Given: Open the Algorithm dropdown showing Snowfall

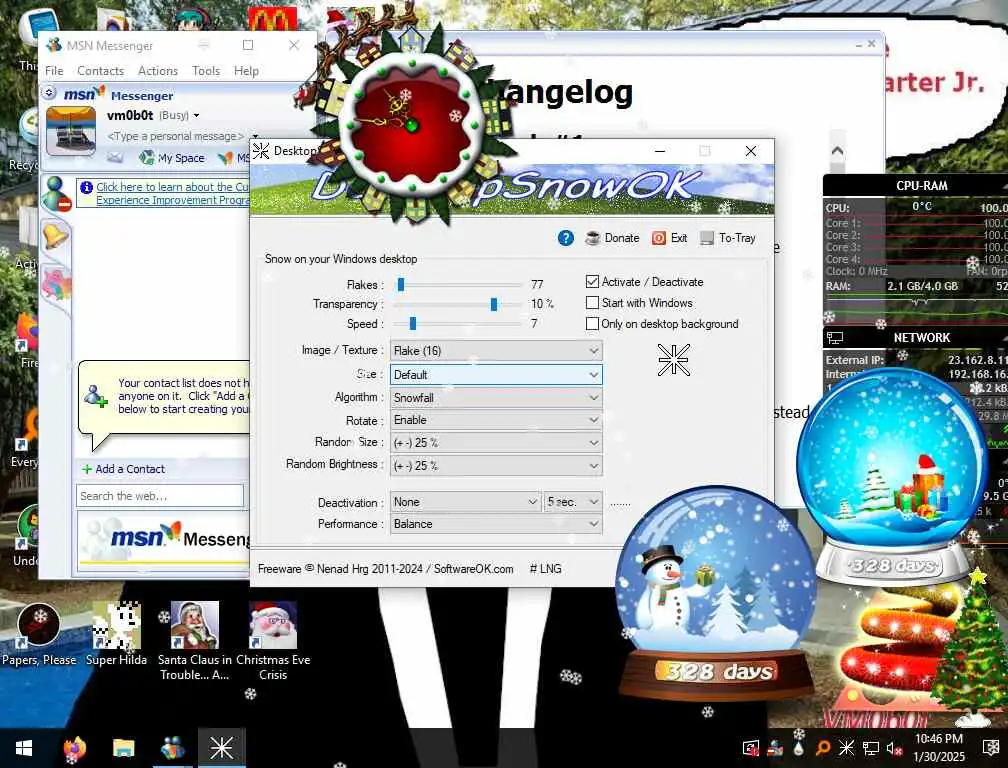Looking at the screenshot, I should coord(496,397).
